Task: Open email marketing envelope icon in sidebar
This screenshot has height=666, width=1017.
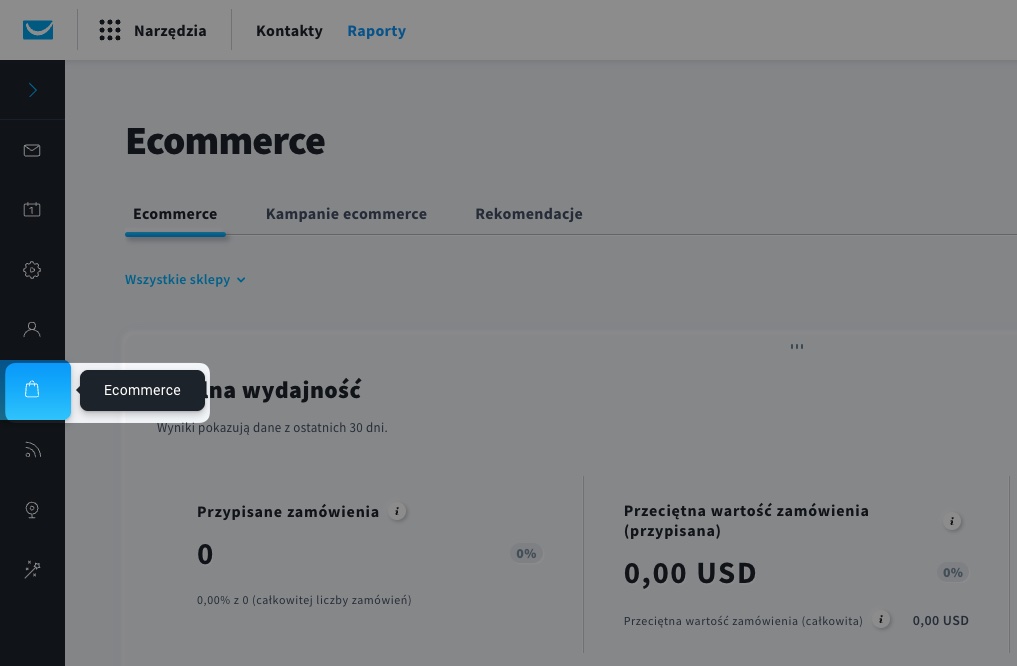Action: click(32, 151)
